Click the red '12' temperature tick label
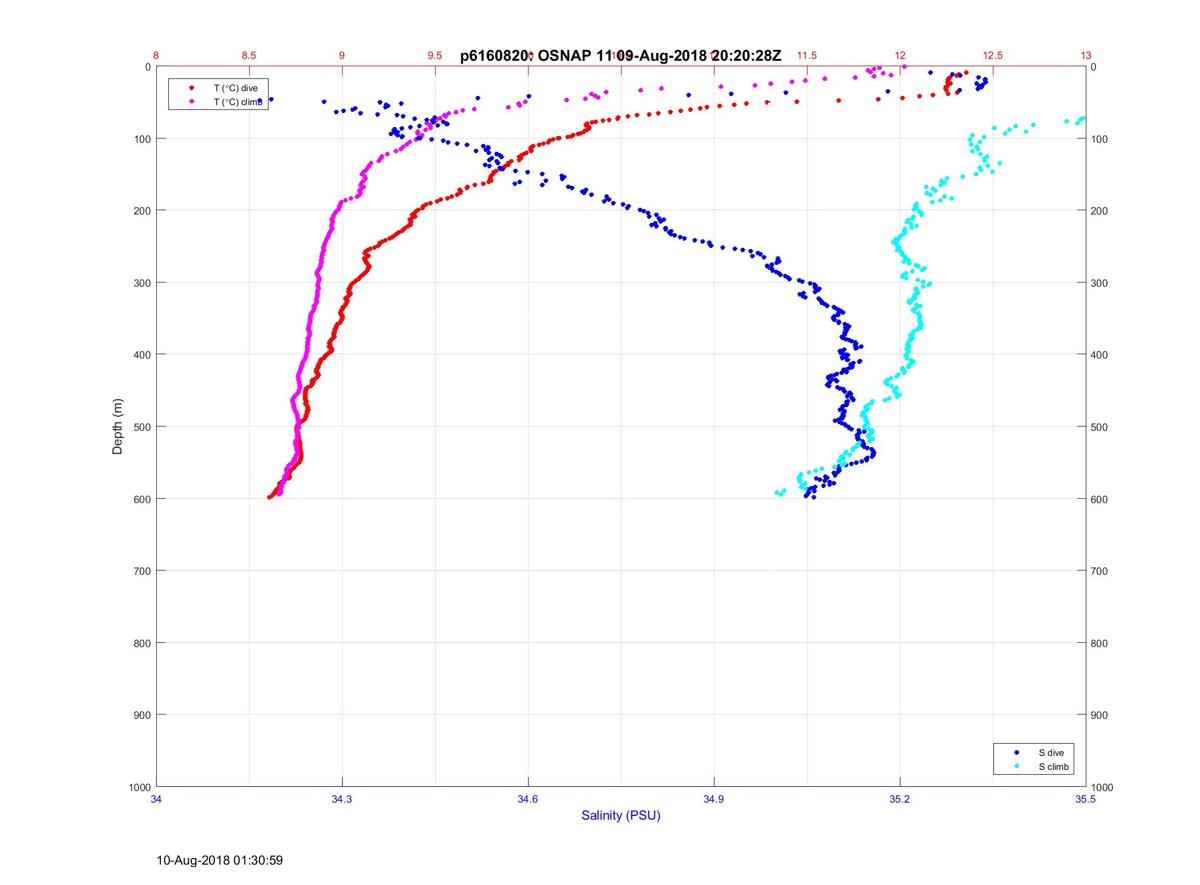 (900, 56)
